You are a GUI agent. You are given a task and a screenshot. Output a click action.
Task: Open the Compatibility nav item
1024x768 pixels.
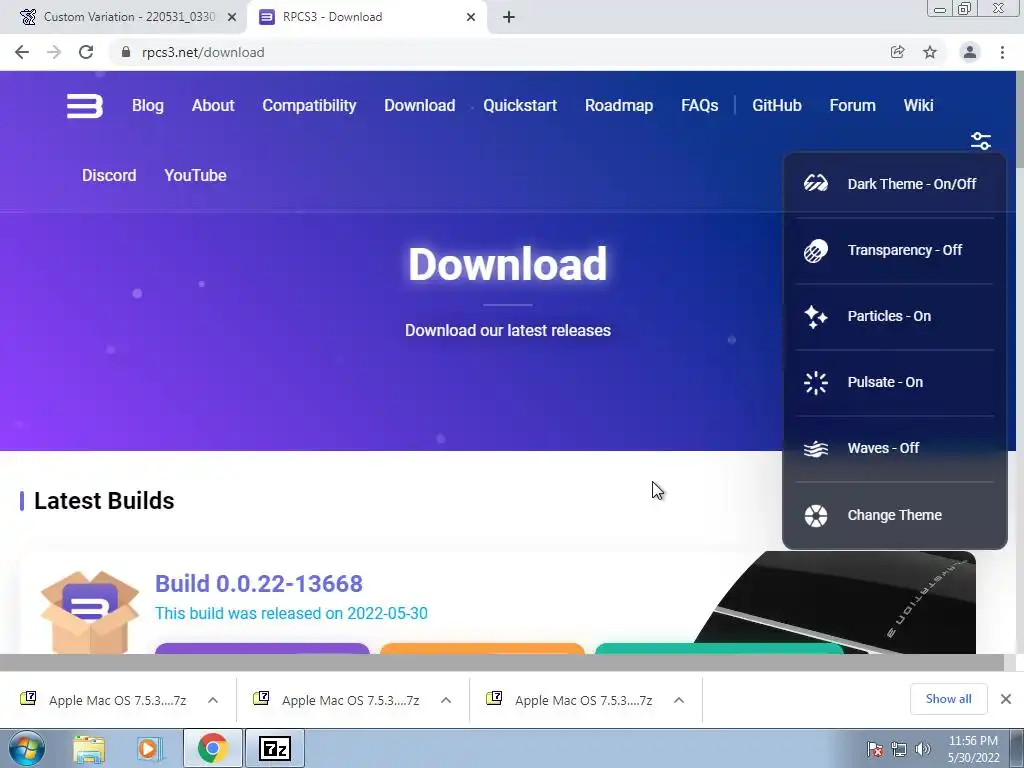310,105
